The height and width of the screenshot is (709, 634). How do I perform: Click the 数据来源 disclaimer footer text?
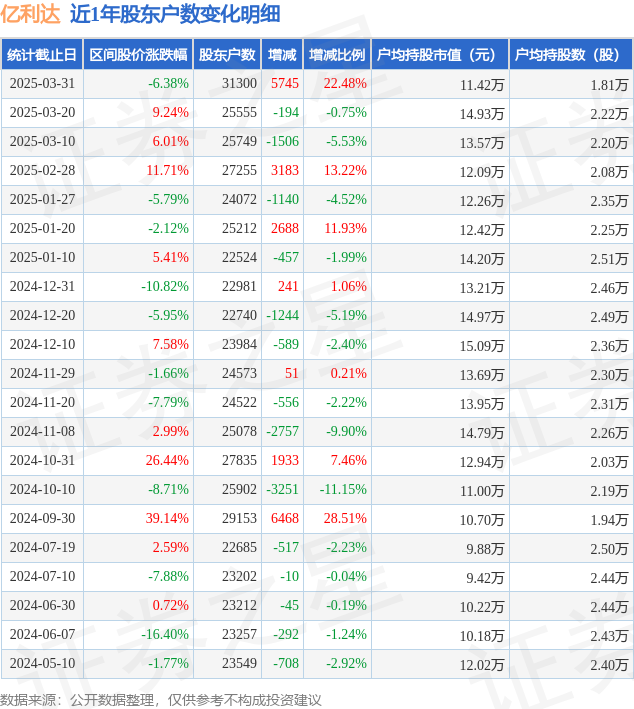tap(161, 700)
